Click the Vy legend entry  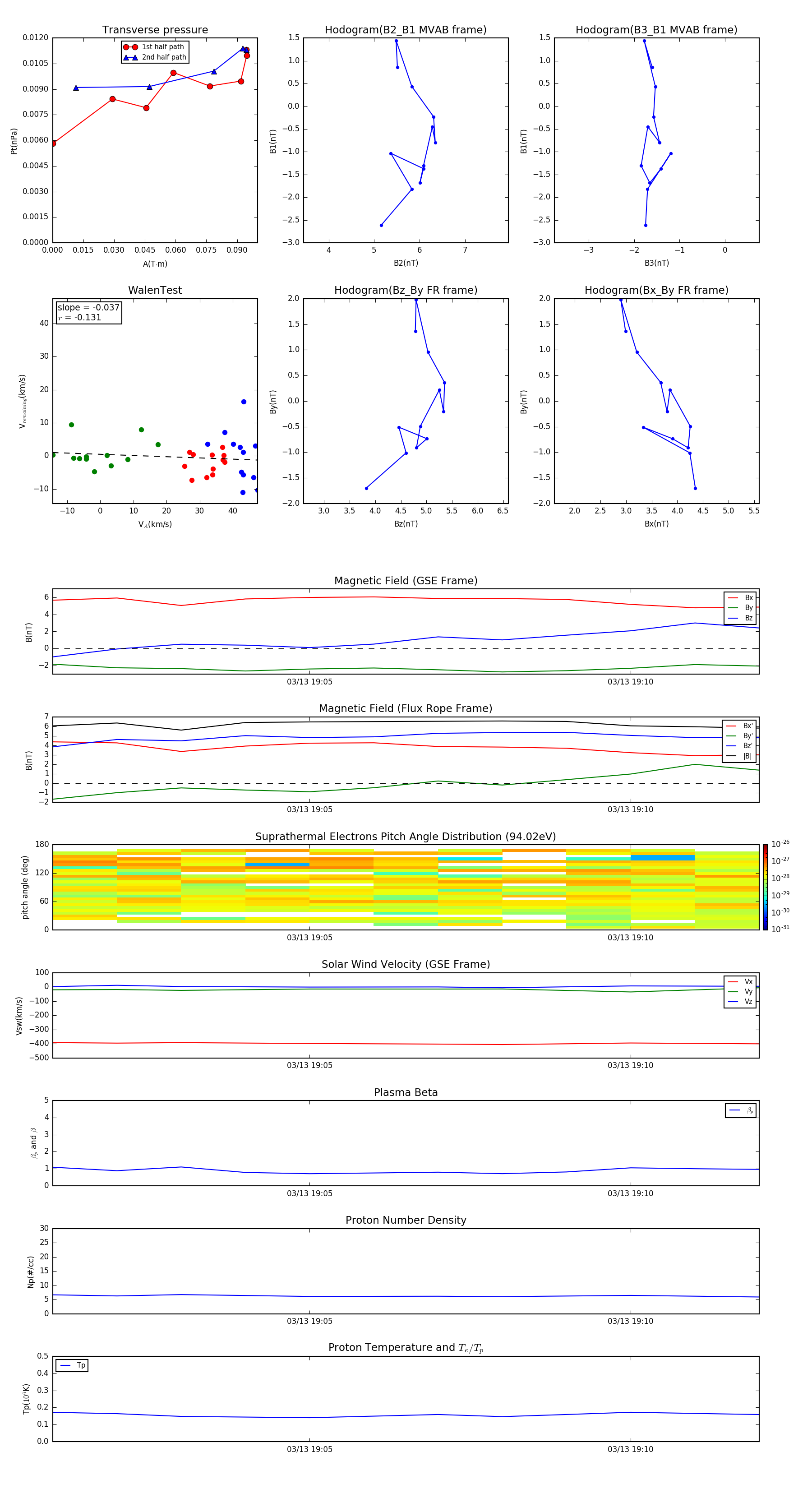click(740, 991)
